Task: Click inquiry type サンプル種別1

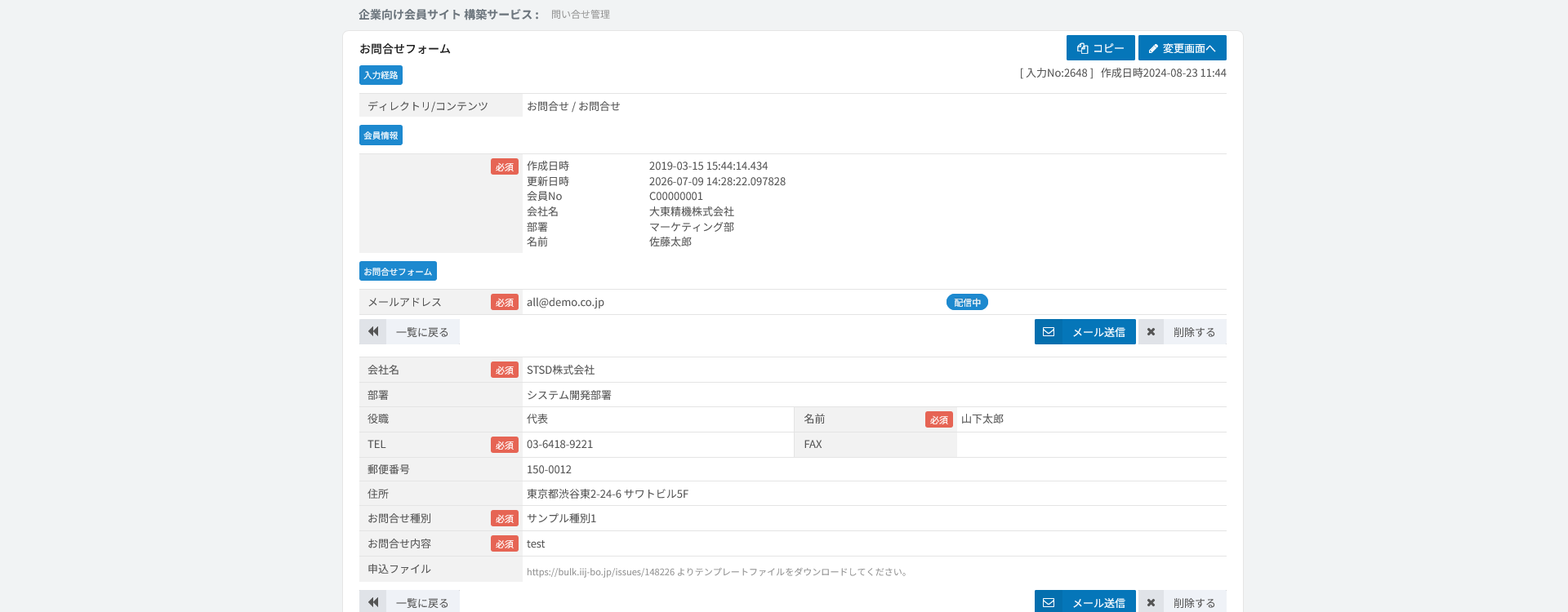Action: [x=561, y=518]
